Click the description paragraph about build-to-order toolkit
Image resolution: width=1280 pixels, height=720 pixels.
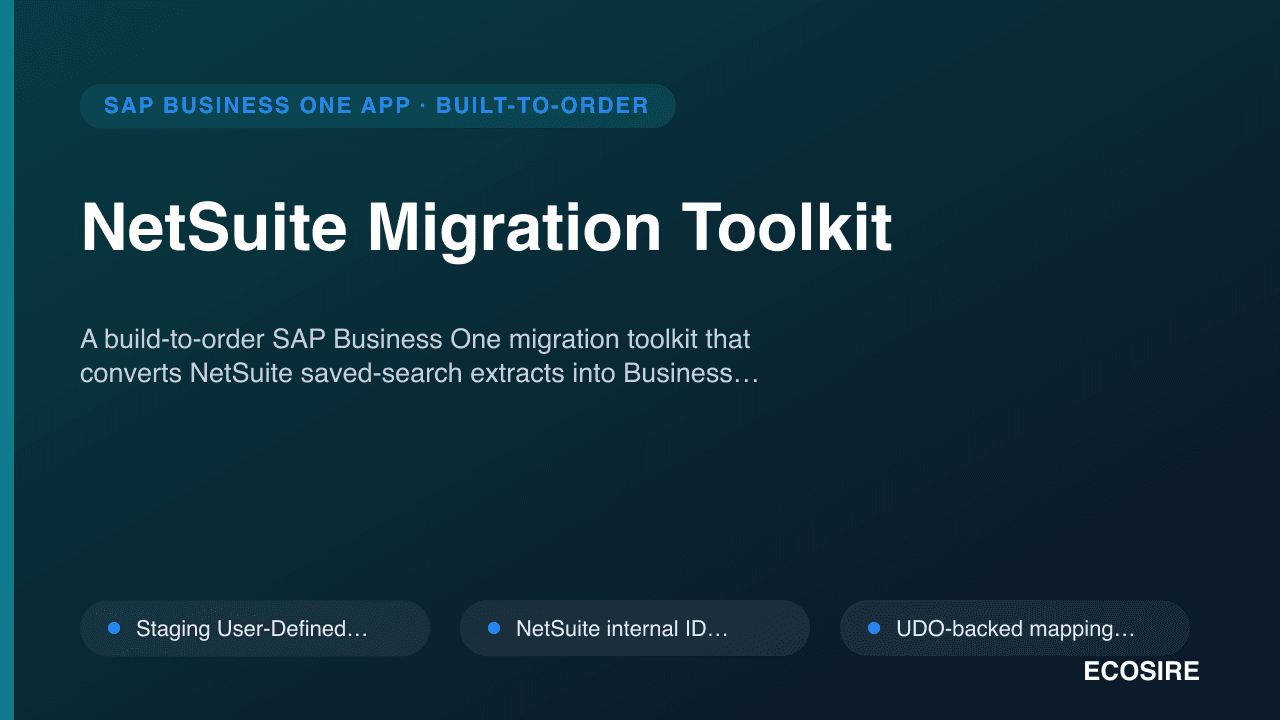[419, 357]
